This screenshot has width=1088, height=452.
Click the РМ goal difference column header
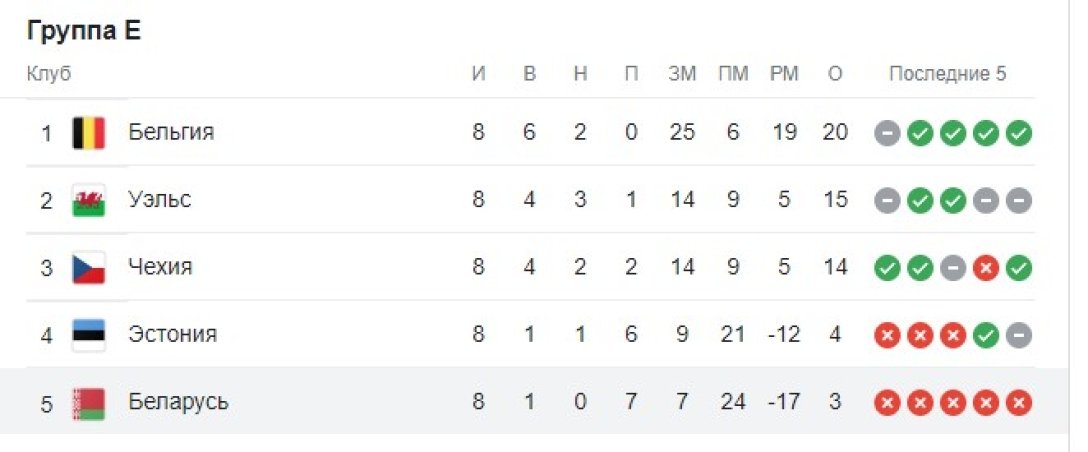tap(784, 74)
